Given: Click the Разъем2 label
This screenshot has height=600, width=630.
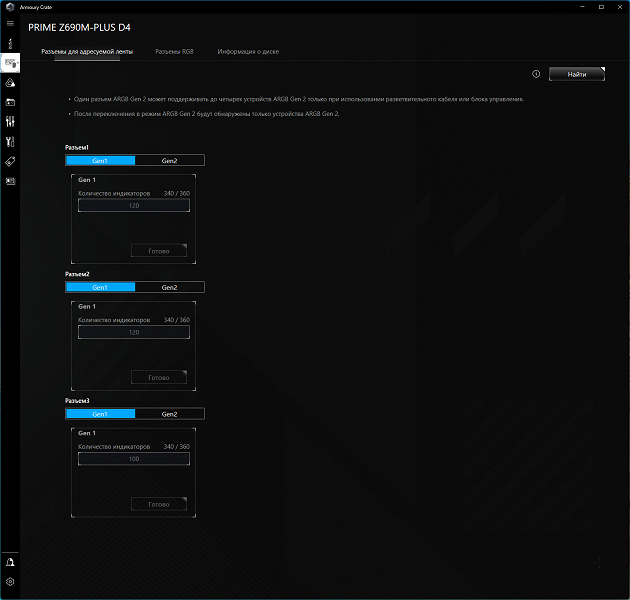Looking at the screenshot, I should coord(77,274).
